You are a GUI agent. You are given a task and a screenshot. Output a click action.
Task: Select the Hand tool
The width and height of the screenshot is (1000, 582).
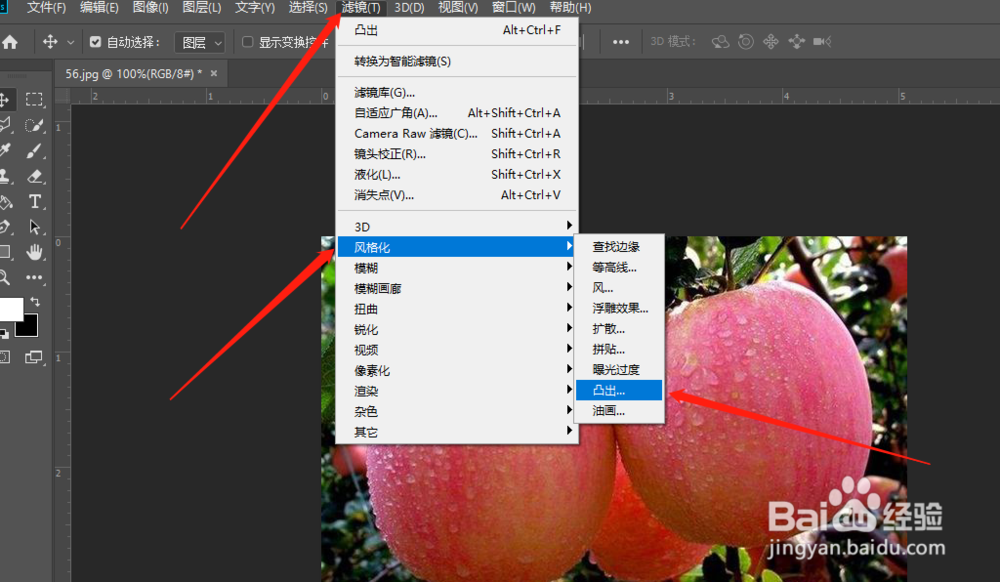tap(34, 252)
